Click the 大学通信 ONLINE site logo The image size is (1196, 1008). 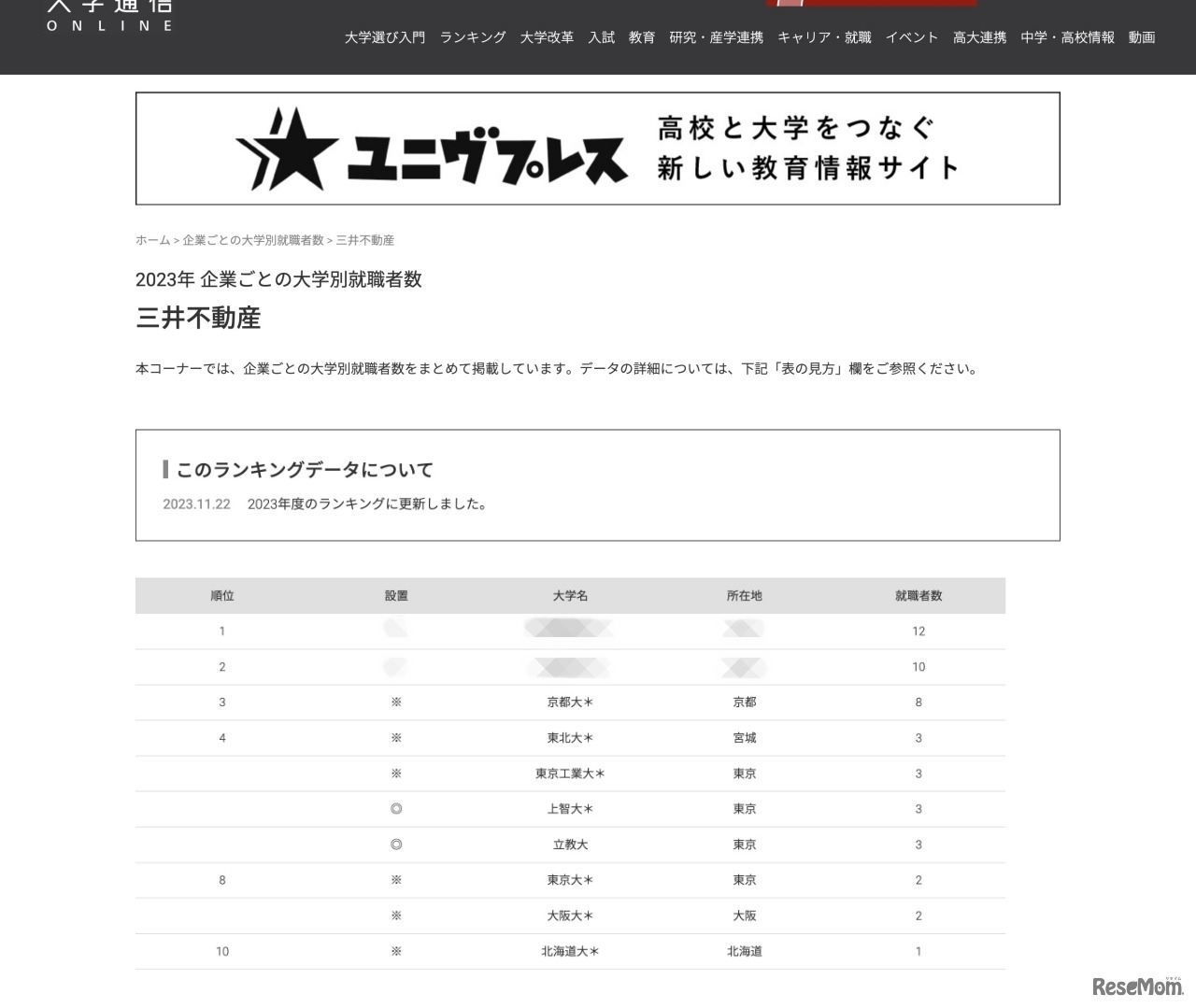coord(110,15)
